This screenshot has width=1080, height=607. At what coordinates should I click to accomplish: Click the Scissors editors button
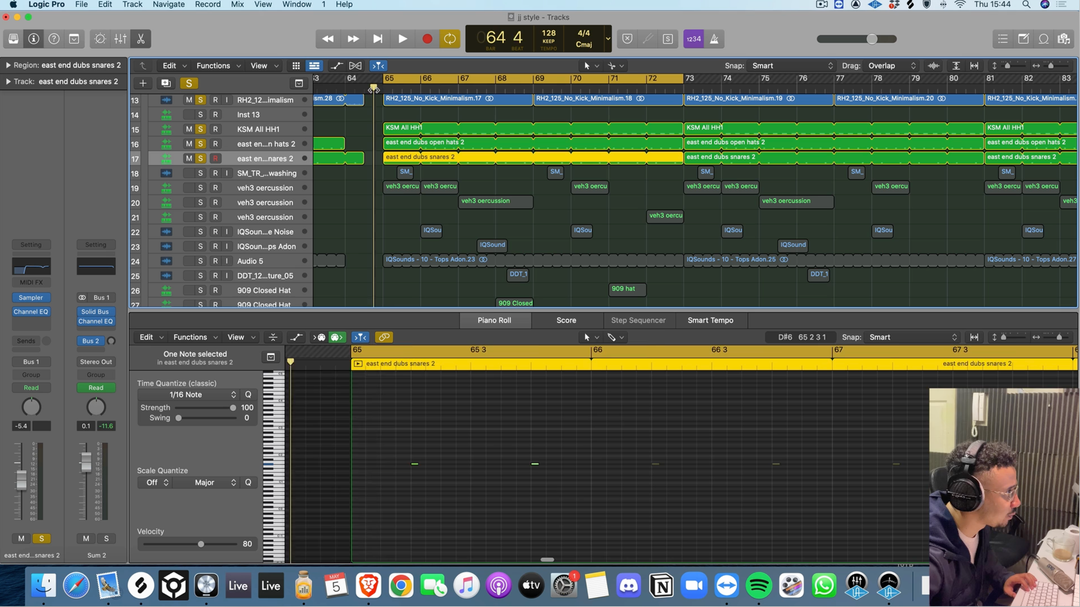point(141,39)
